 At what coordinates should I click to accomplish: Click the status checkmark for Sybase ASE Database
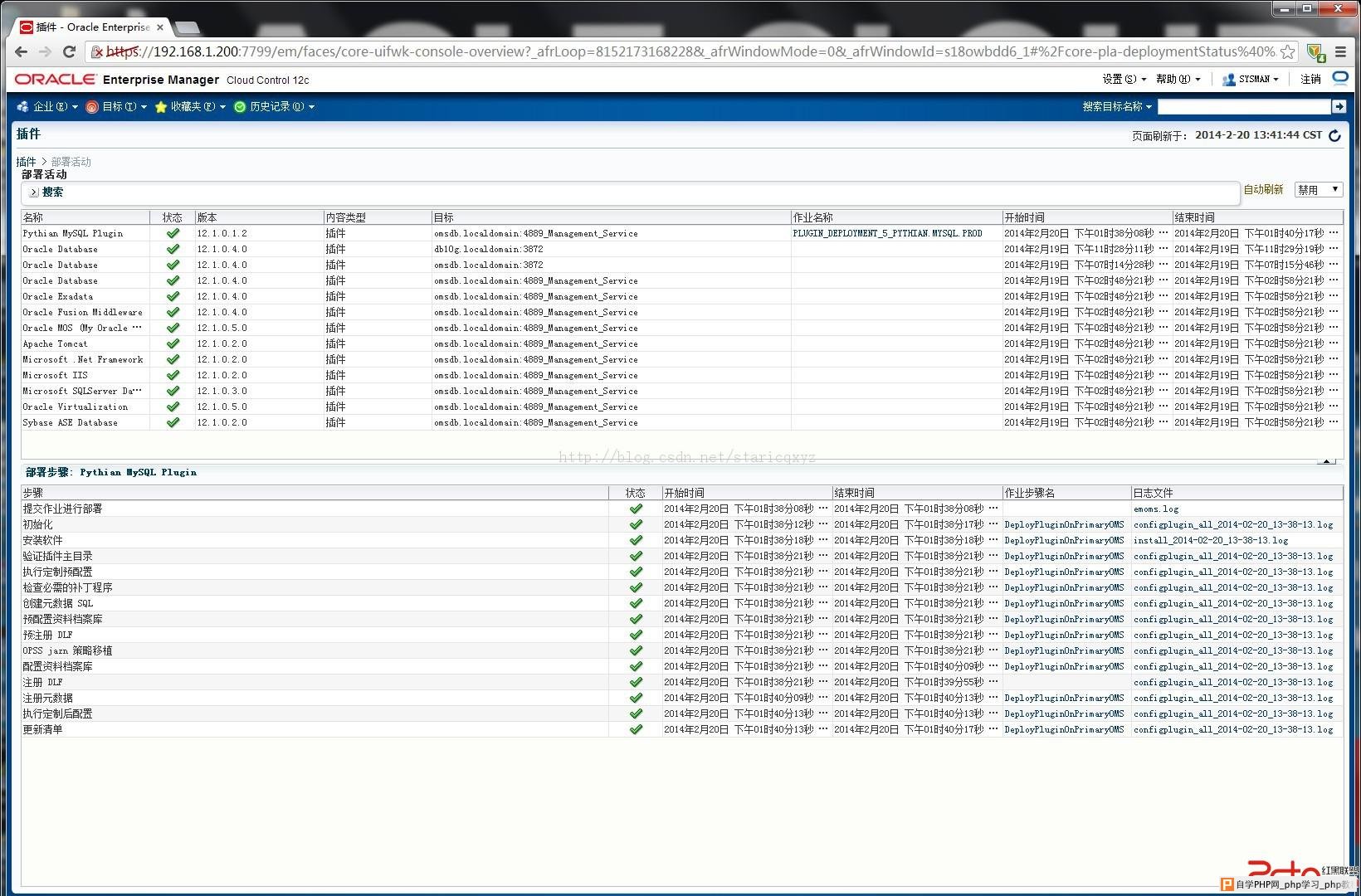click(173, 422)
